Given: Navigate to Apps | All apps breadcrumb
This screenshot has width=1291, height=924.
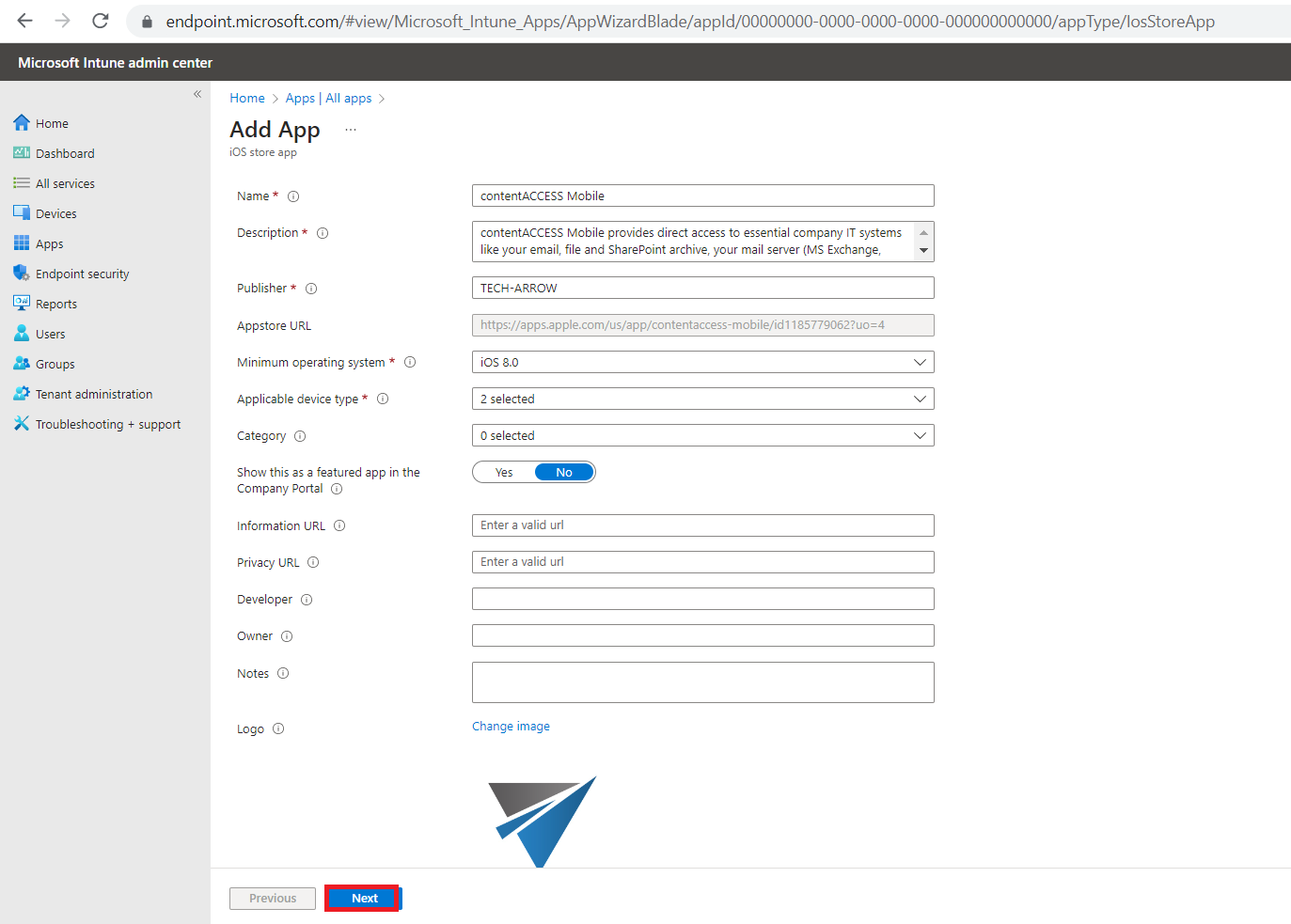Looking at the screenshot, I should [x=328, y=98].
